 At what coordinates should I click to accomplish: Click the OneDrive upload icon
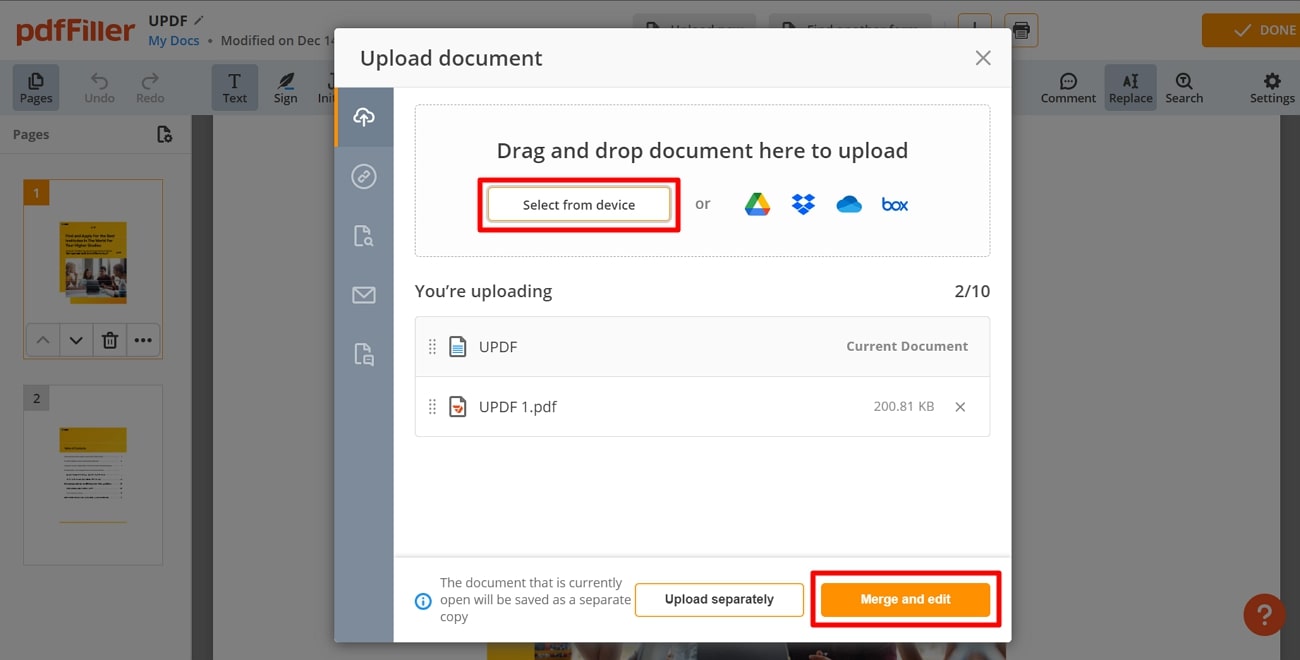point(849,203)
